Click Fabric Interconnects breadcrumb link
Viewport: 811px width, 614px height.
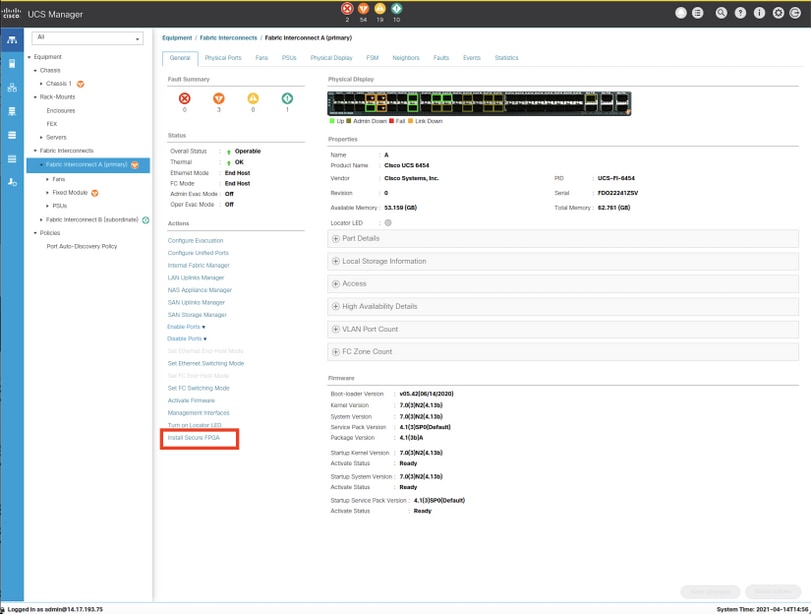click(x=229, y=38)
